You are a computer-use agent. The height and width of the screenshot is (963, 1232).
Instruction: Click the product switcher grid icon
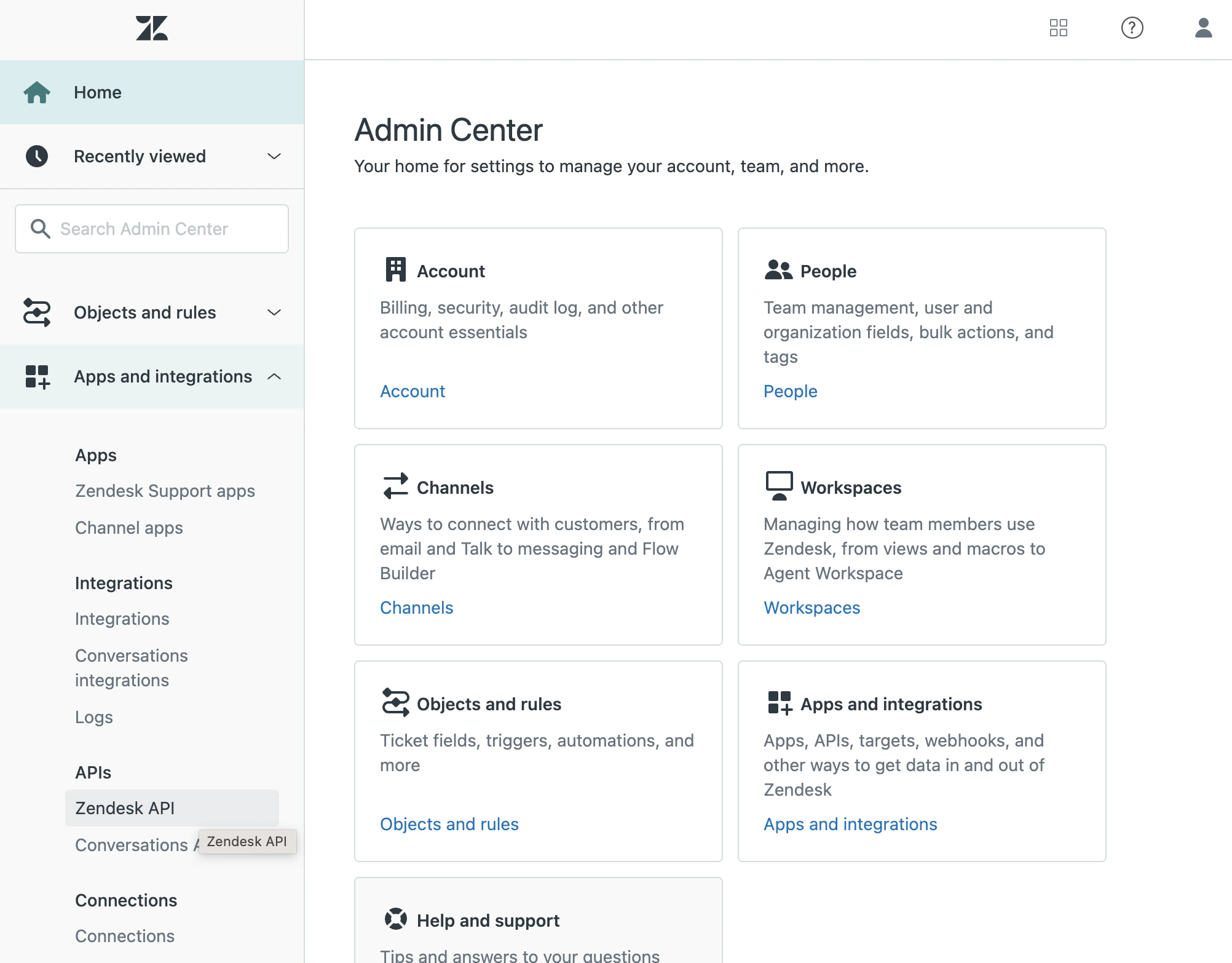(1059, 28)
